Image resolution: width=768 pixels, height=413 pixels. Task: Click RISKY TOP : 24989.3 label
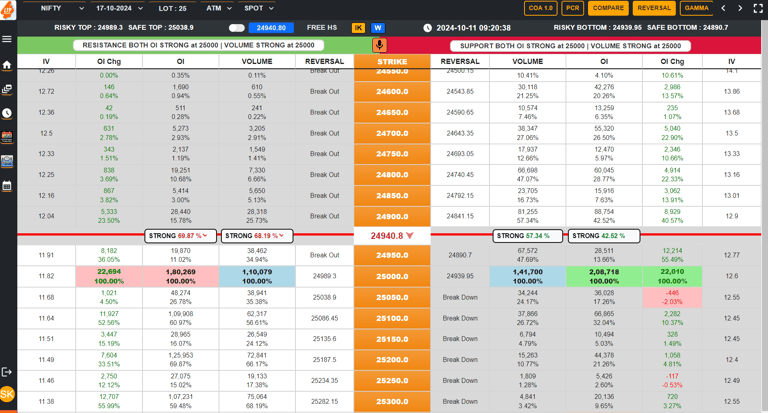88,28
